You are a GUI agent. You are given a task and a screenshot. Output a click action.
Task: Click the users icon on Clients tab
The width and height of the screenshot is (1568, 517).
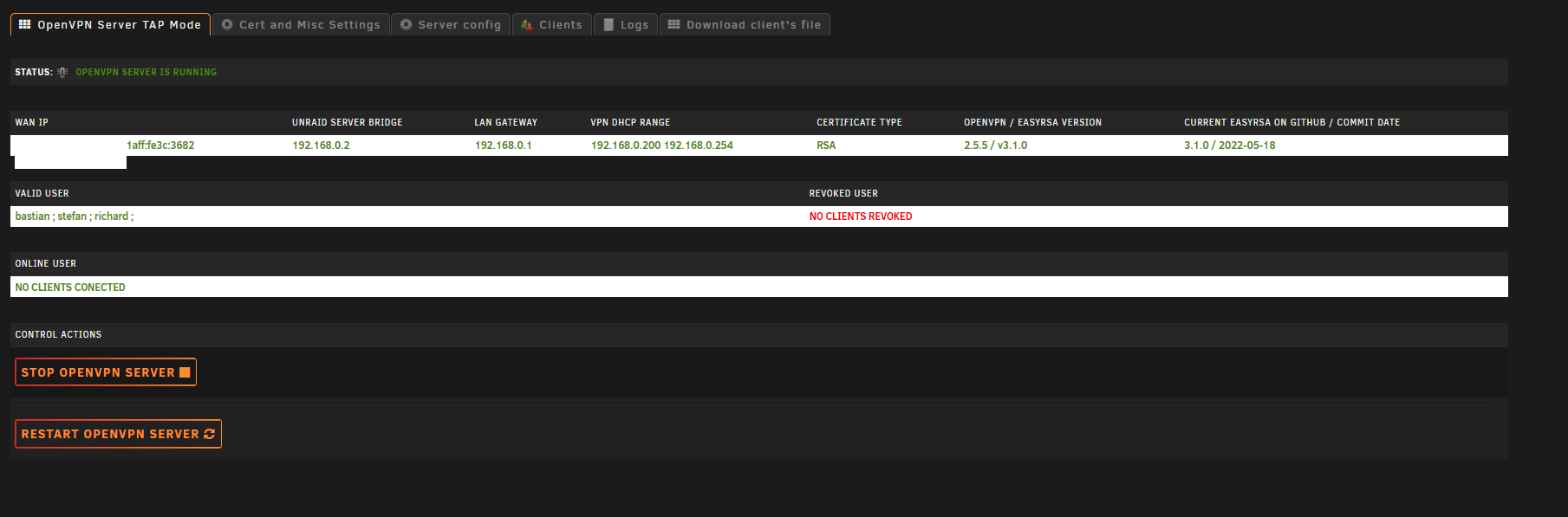tap(527, 24)
